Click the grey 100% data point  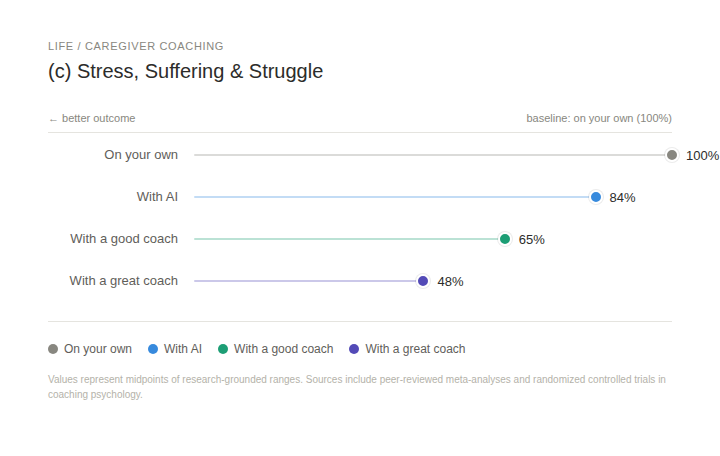672,155
